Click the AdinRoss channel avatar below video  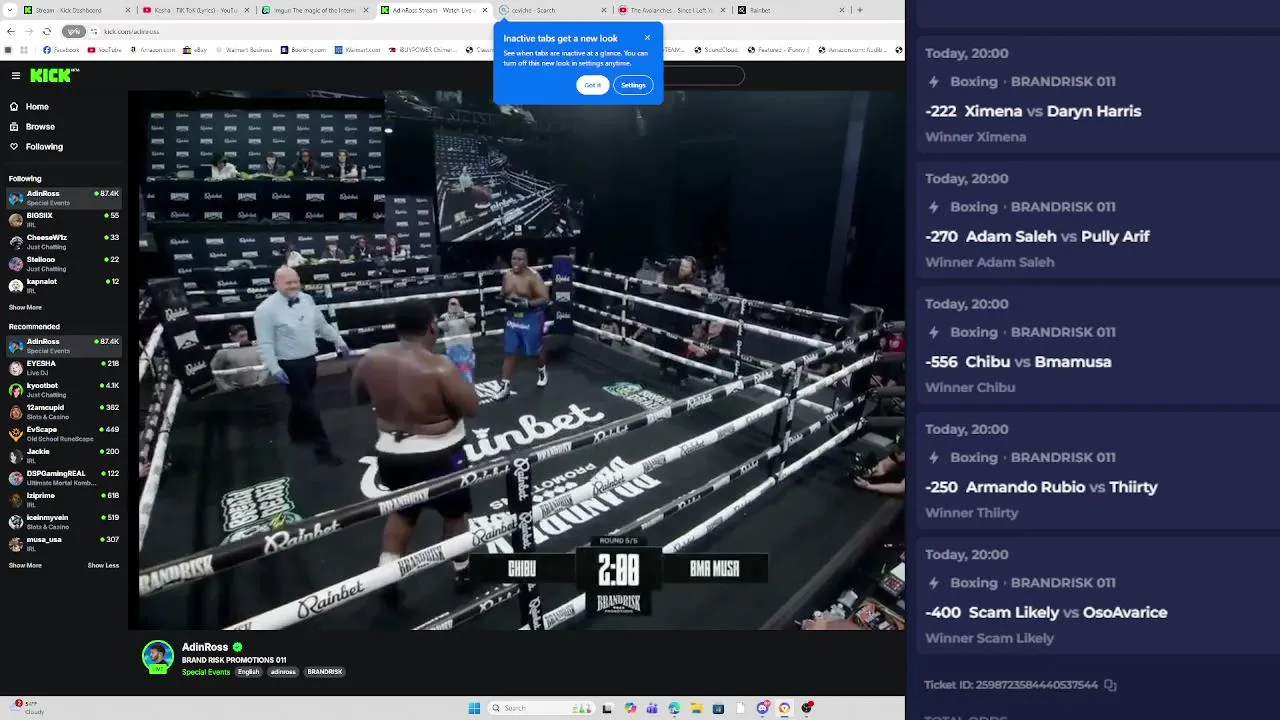158,656
